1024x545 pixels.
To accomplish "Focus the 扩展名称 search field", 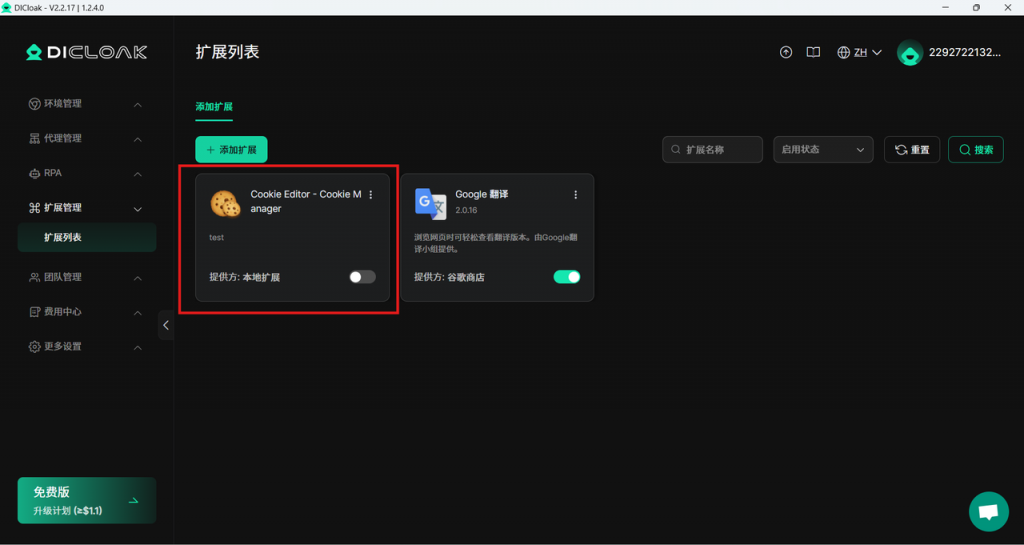I will tap(720, 150).
